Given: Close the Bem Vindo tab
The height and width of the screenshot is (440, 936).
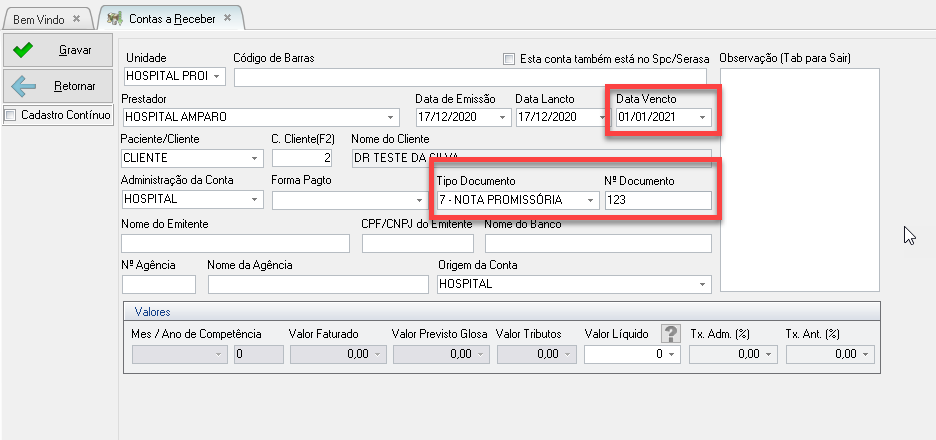Looking at the screenshot, I should point(77,19).
